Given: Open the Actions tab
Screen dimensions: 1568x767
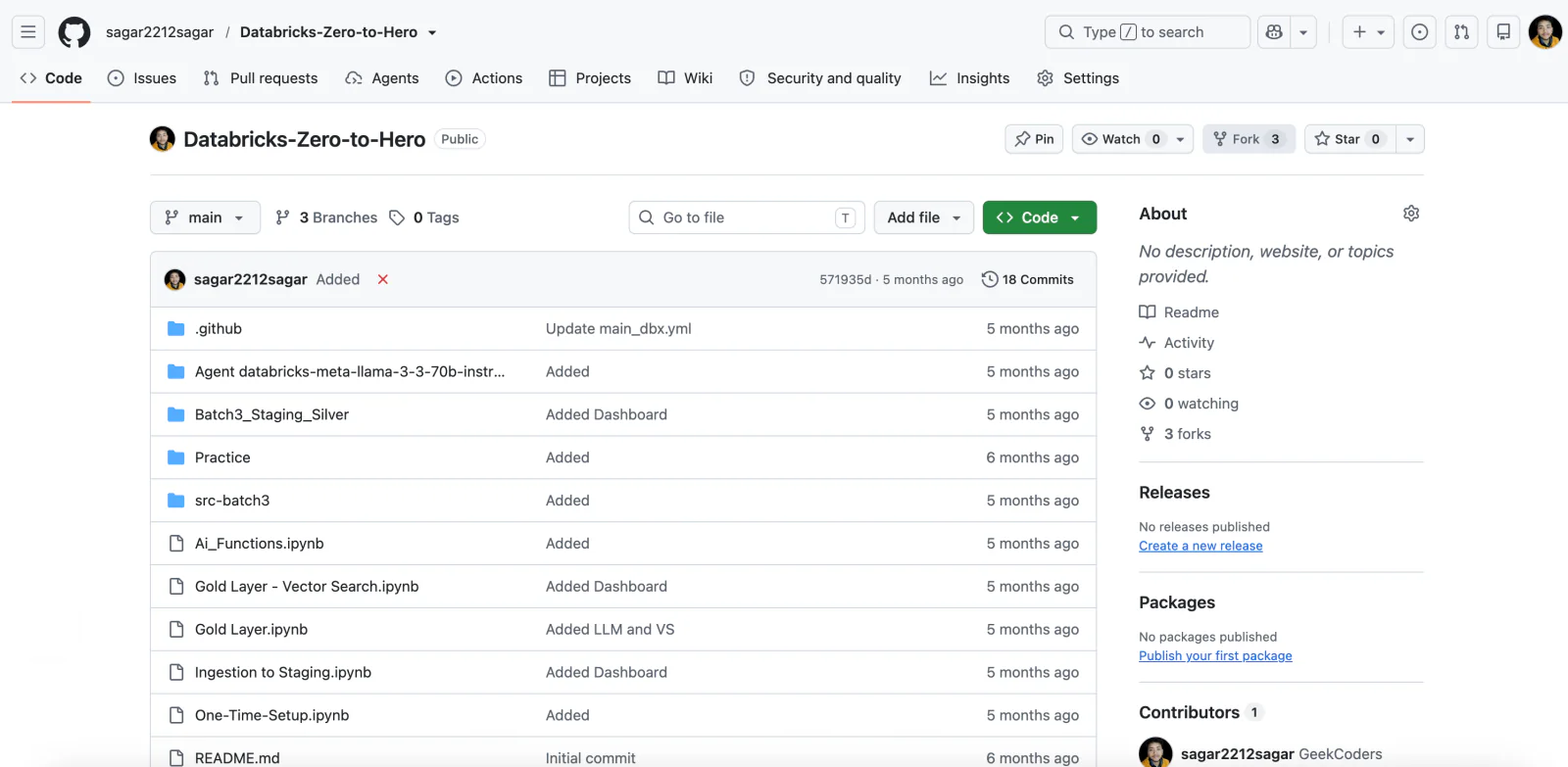Looking at the screenshot, I should (x=484, y=78).
